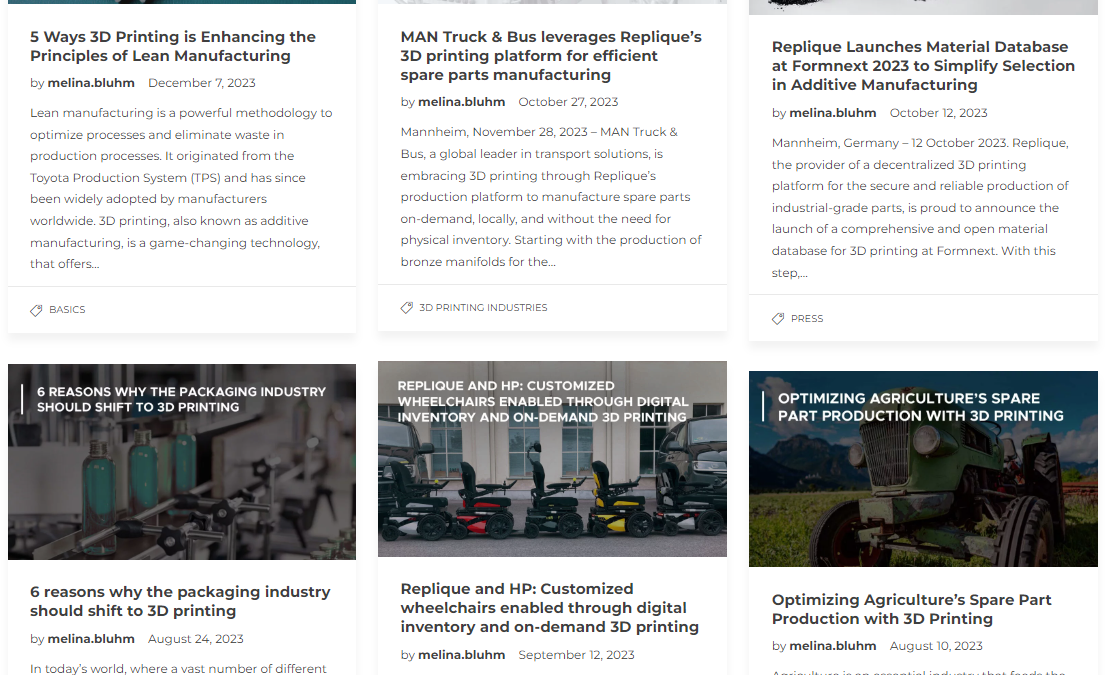Open '6 reasons why the packaging industry' title
Screen dimensions: 1116x675
point(180,601)
